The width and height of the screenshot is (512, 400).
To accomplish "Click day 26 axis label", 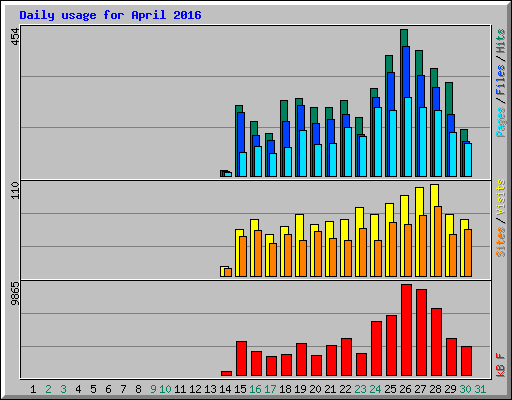I will [x=405, y=389].
